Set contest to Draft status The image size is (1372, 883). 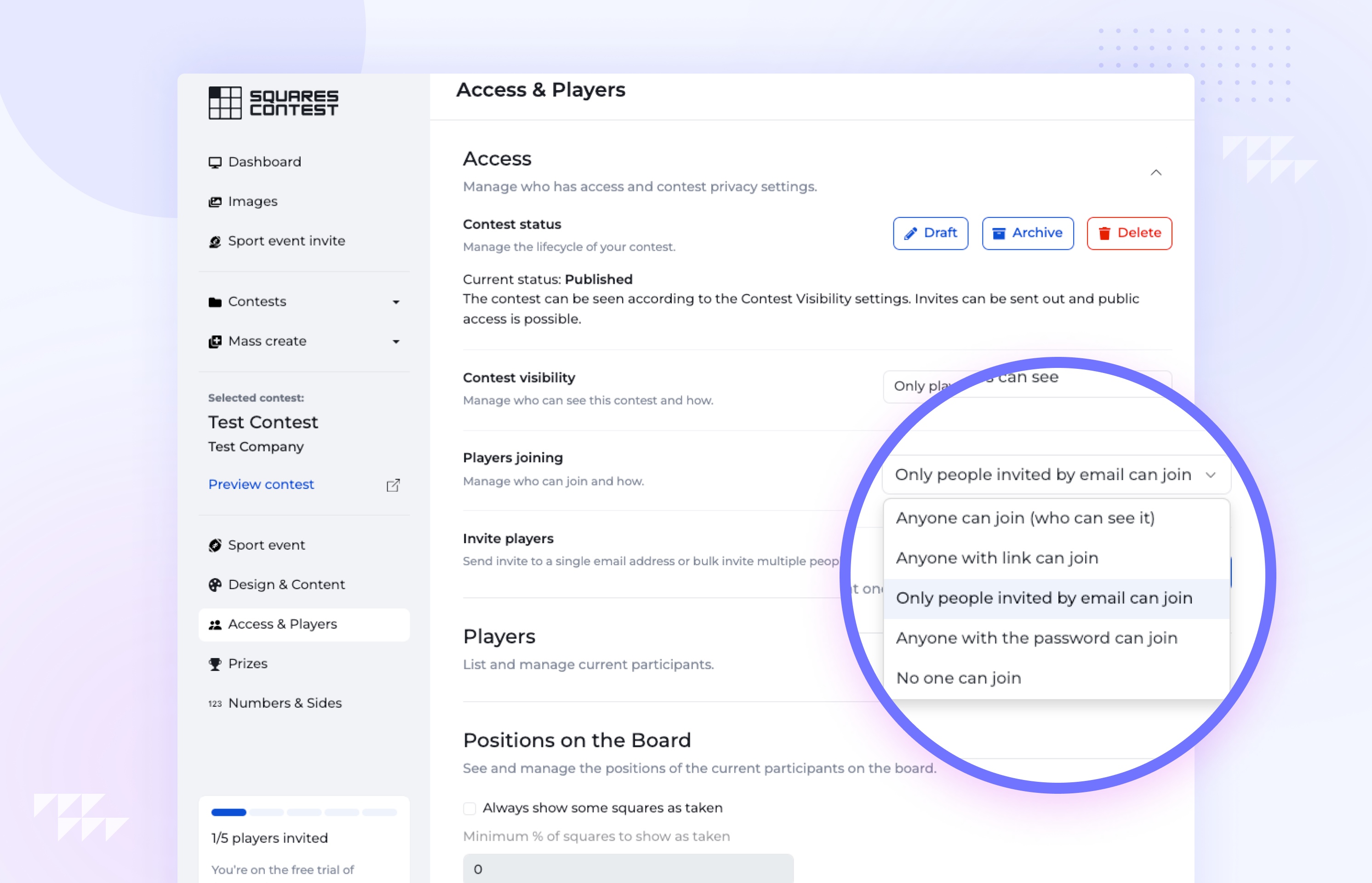[931, 233]
